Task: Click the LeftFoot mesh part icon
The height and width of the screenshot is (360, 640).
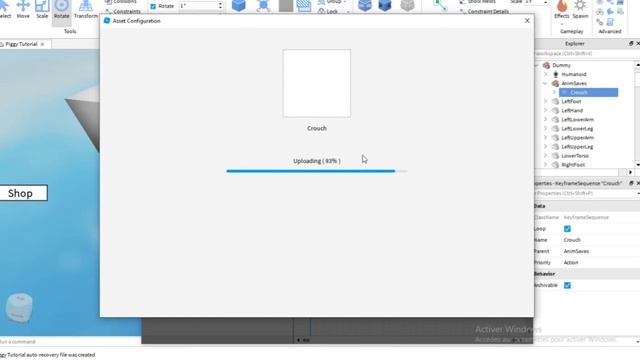Action: (x=555, y=101)
